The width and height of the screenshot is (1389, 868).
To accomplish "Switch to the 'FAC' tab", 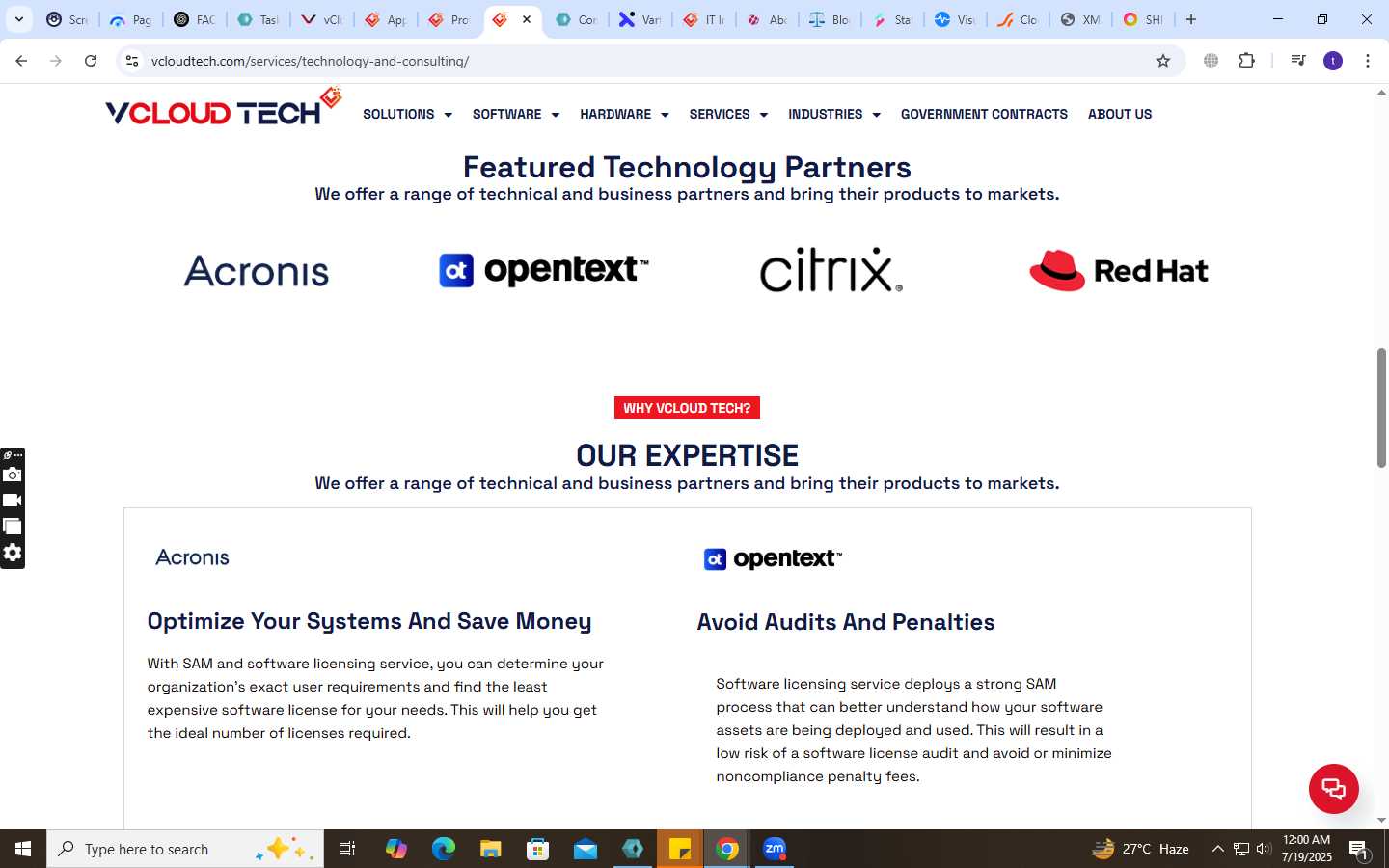I will point(195,19).
